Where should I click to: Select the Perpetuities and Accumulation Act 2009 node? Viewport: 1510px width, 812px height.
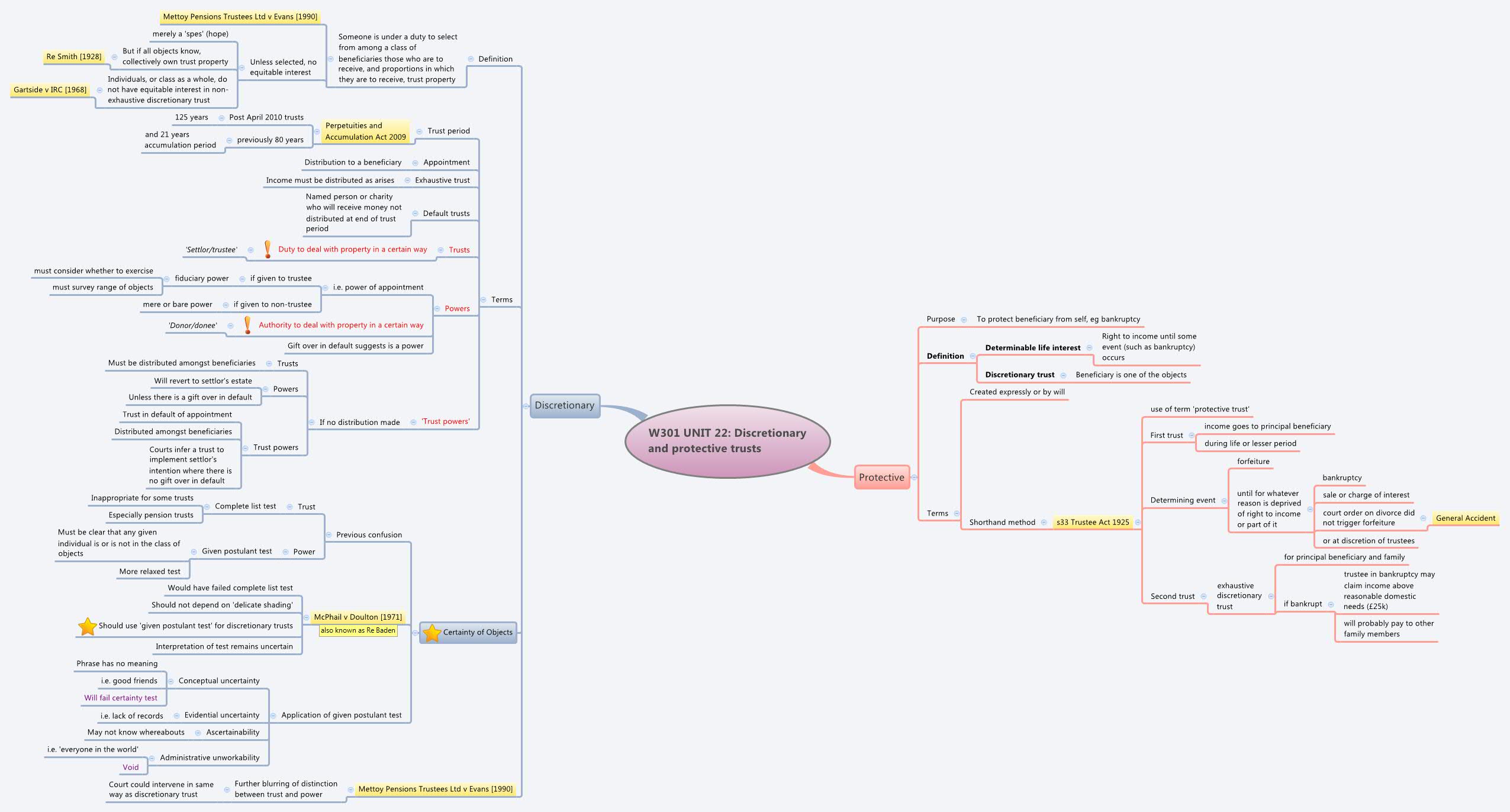365,131
